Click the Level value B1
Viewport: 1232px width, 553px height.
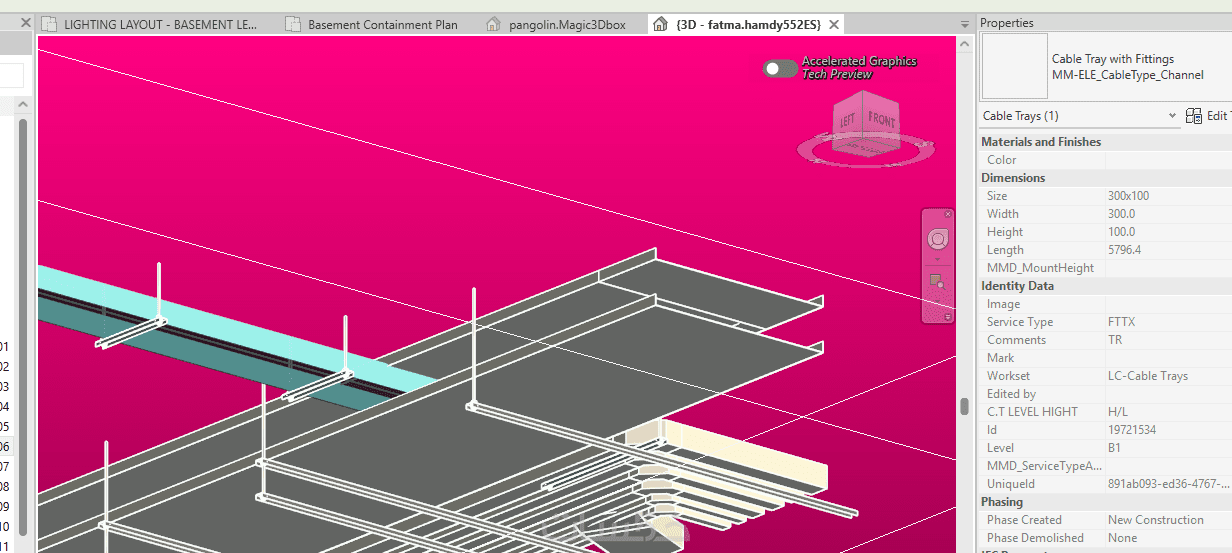[1168, 448]
